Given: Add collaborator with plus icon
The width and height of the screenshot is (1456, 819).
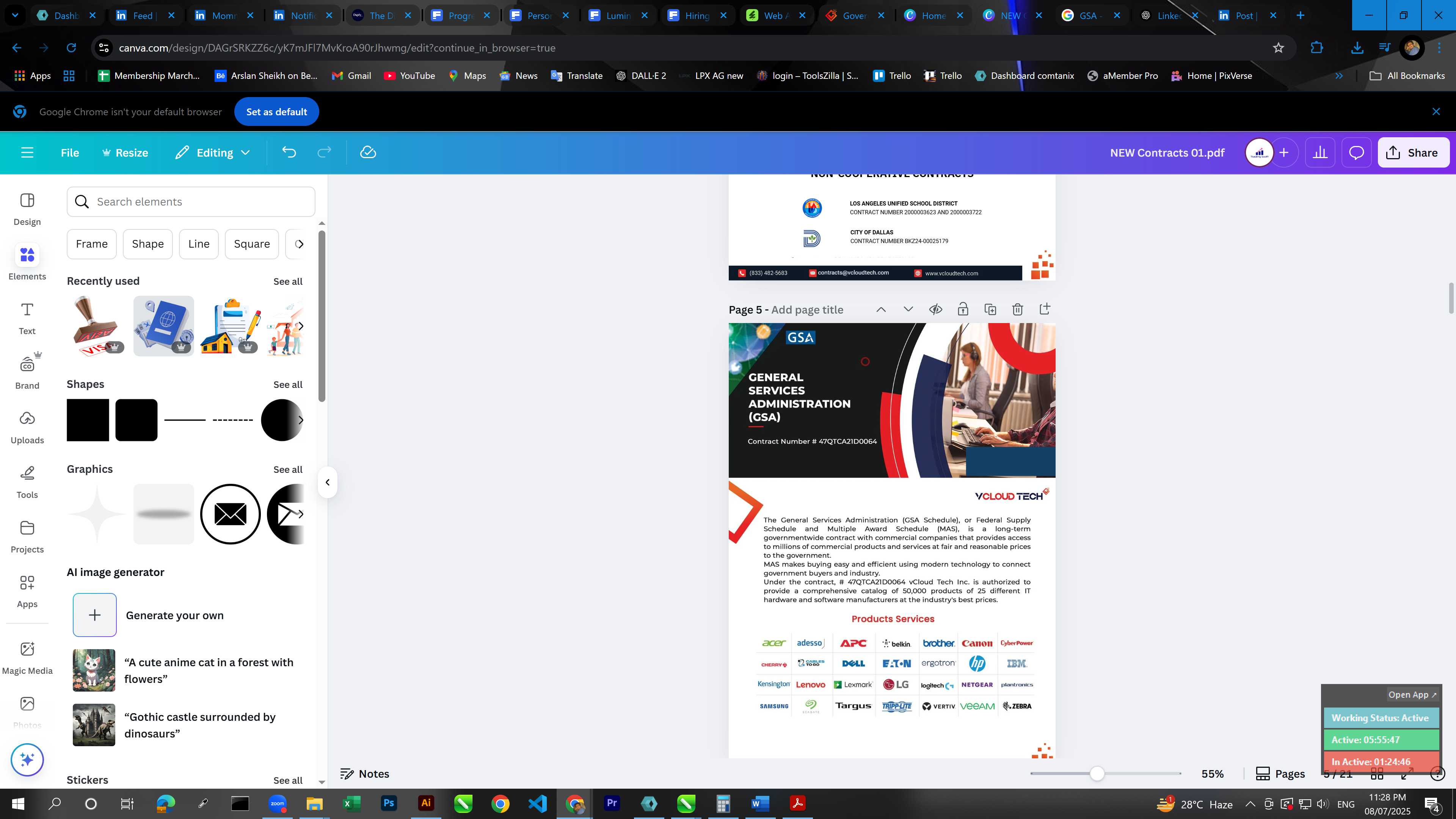Looking at the screenshot, I should [x=1284, y=152].
